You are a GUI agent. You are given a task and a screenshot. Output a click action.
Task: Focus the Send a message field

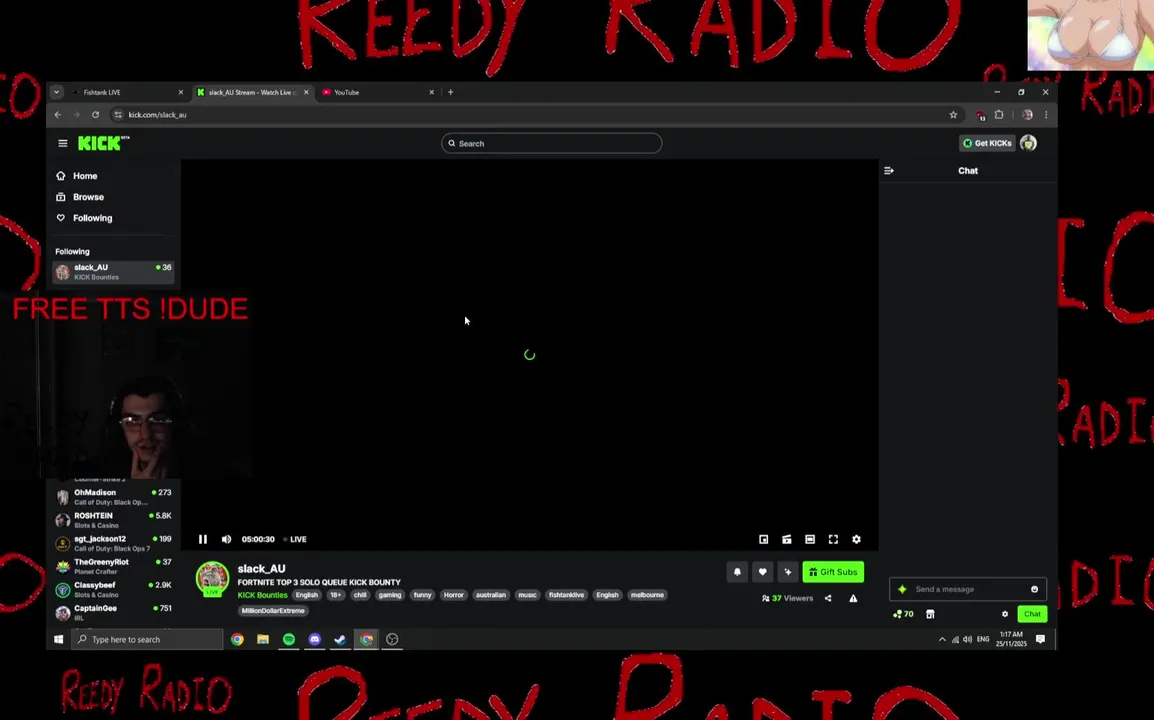pyautogui.click(x=968, y=589)
